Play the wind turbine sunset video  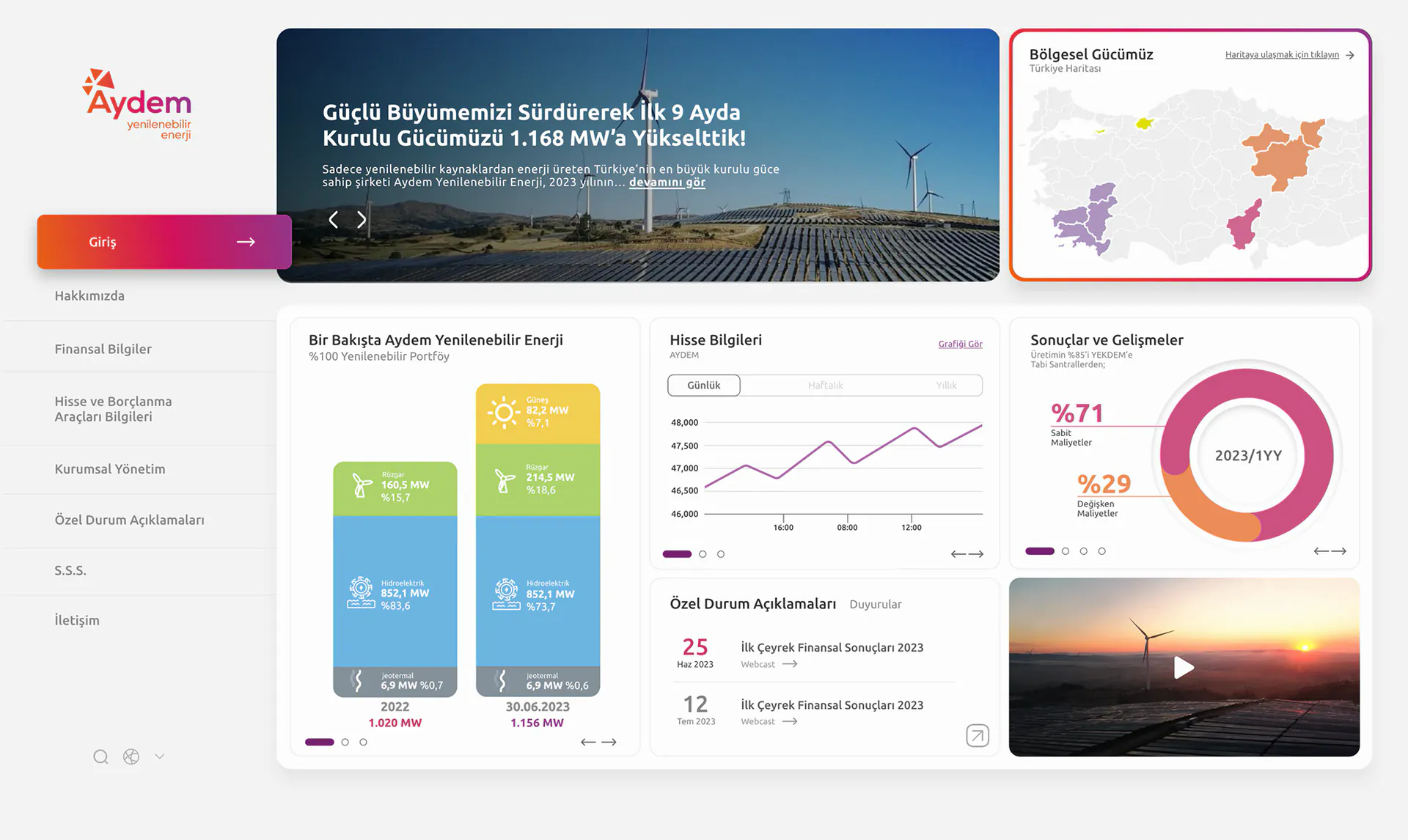pyautogui.click(x=1184, y=667)
